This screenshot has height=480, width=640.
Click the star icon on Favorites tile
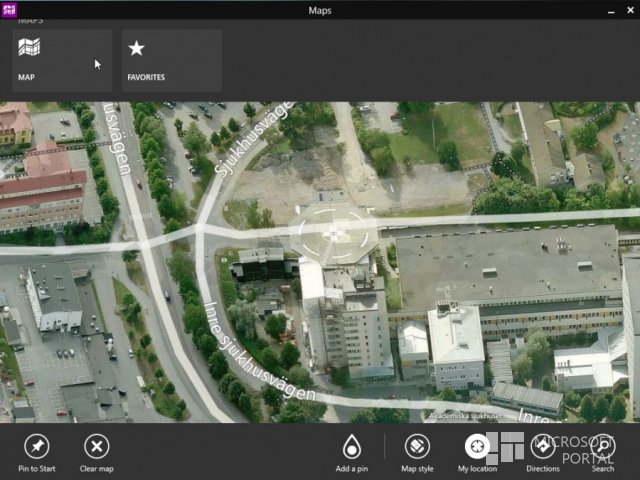(136, 48)
